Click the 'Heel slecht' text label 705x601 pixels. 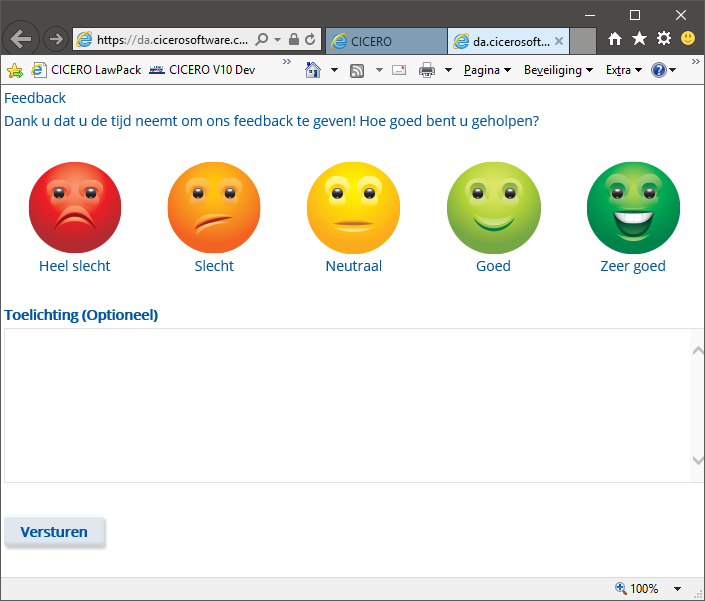[75, 266]
